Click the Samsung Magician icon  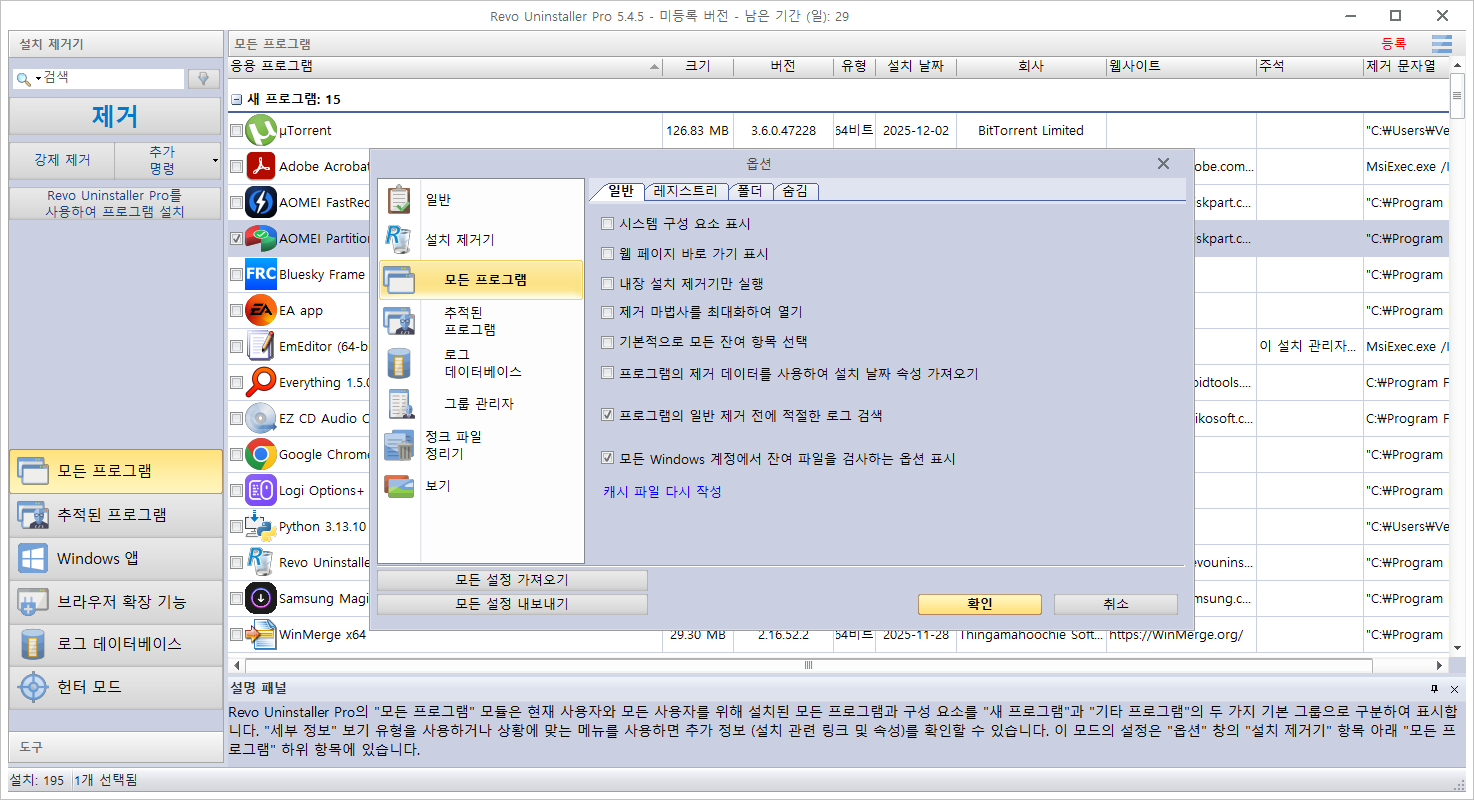pyautogui.click(x=261, y=598)
